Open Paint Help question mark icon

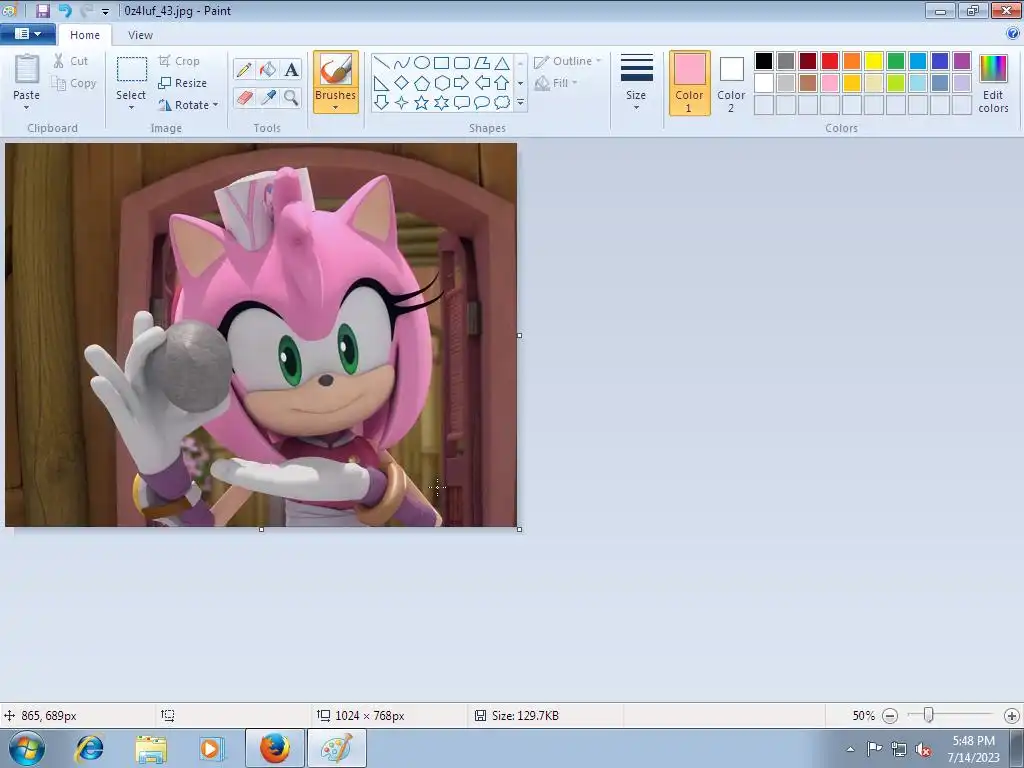(1012, 34)
